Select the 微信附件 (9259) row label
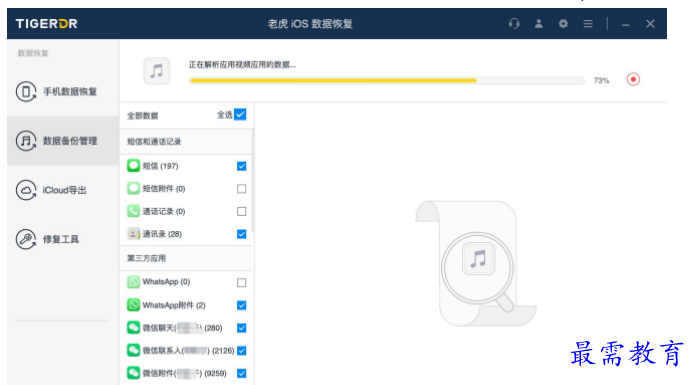This screenshot has height=385, width=692. (x=184, y=374)
